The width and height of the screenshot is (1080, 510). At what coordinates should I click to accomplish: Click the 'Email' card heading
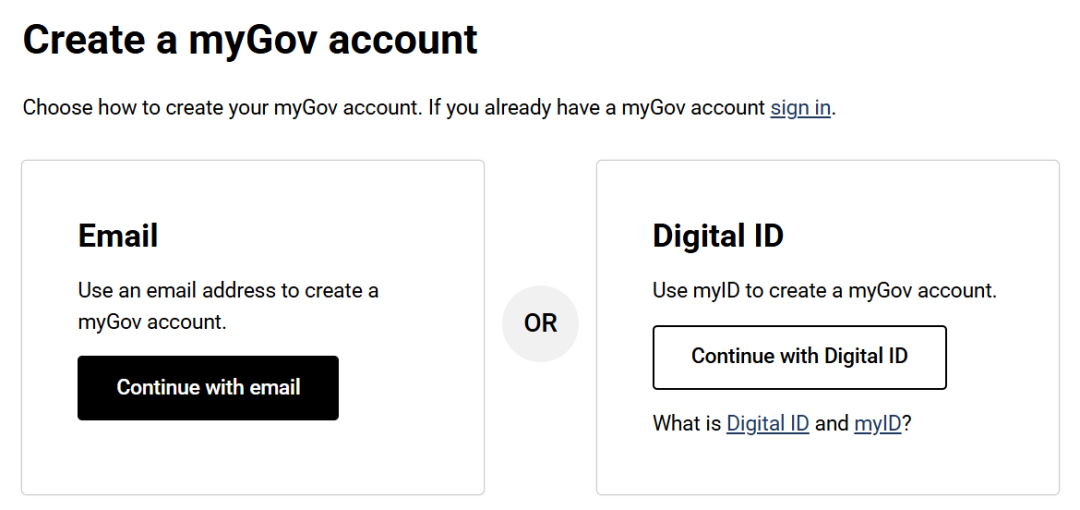pyautogui.click(x=118, y=236)
